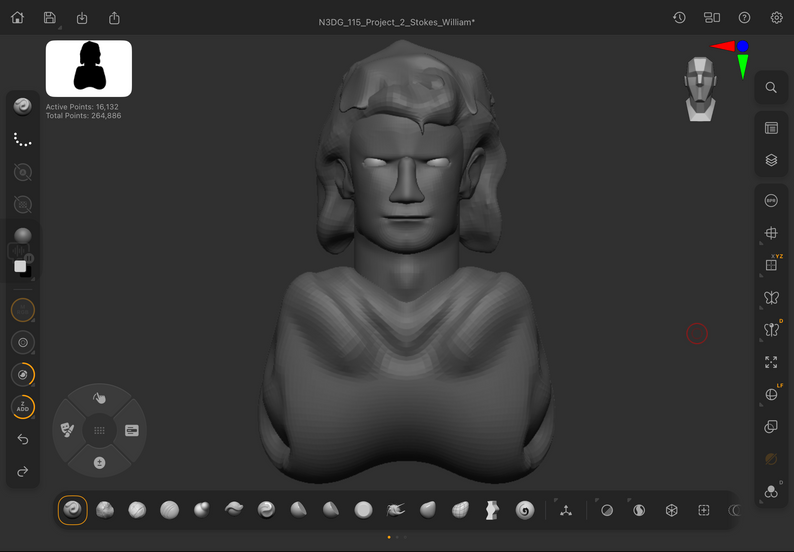Open the interface layout icon
The image size is (794, 552).
(711, 18)
